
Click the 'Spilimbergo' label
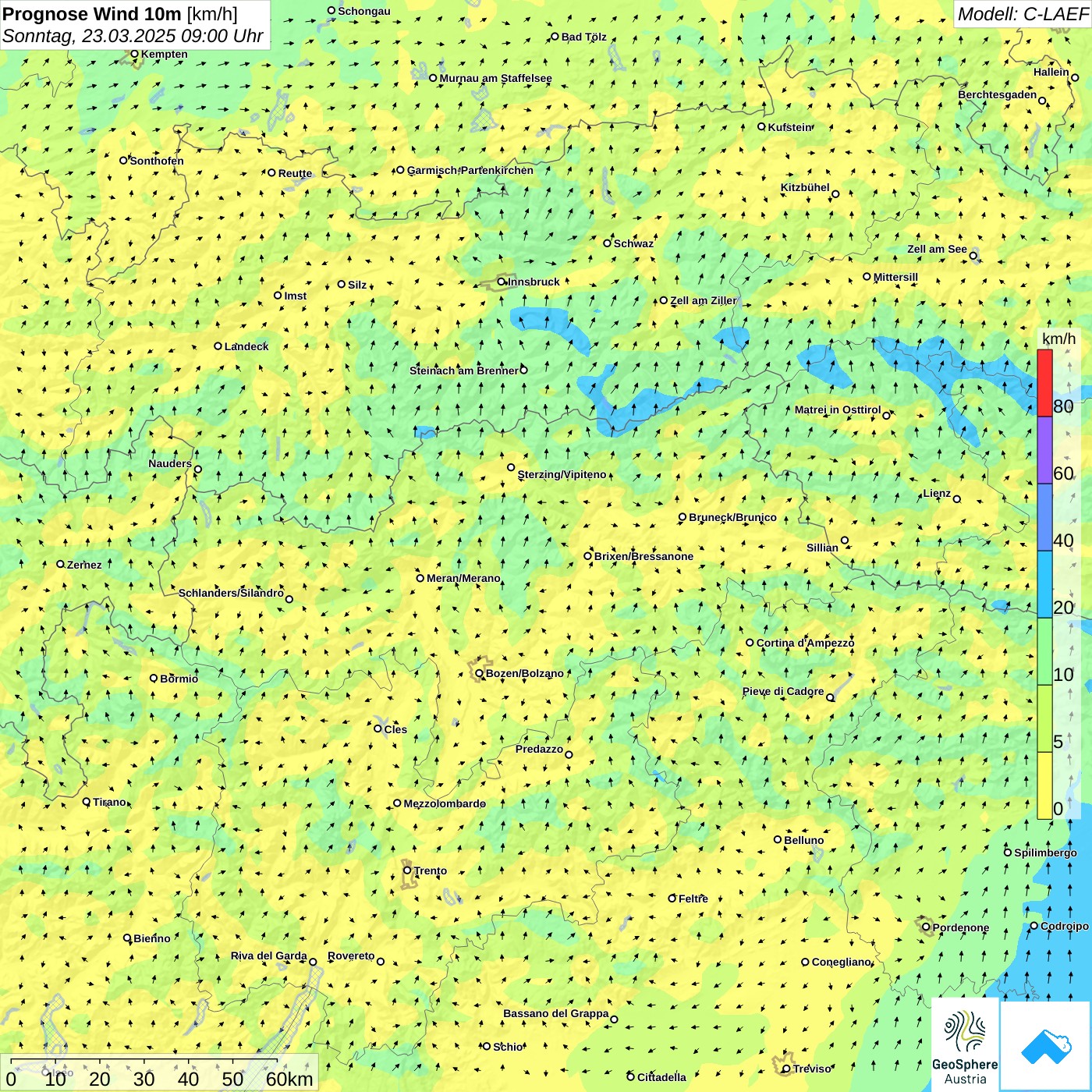point(1045,853)
